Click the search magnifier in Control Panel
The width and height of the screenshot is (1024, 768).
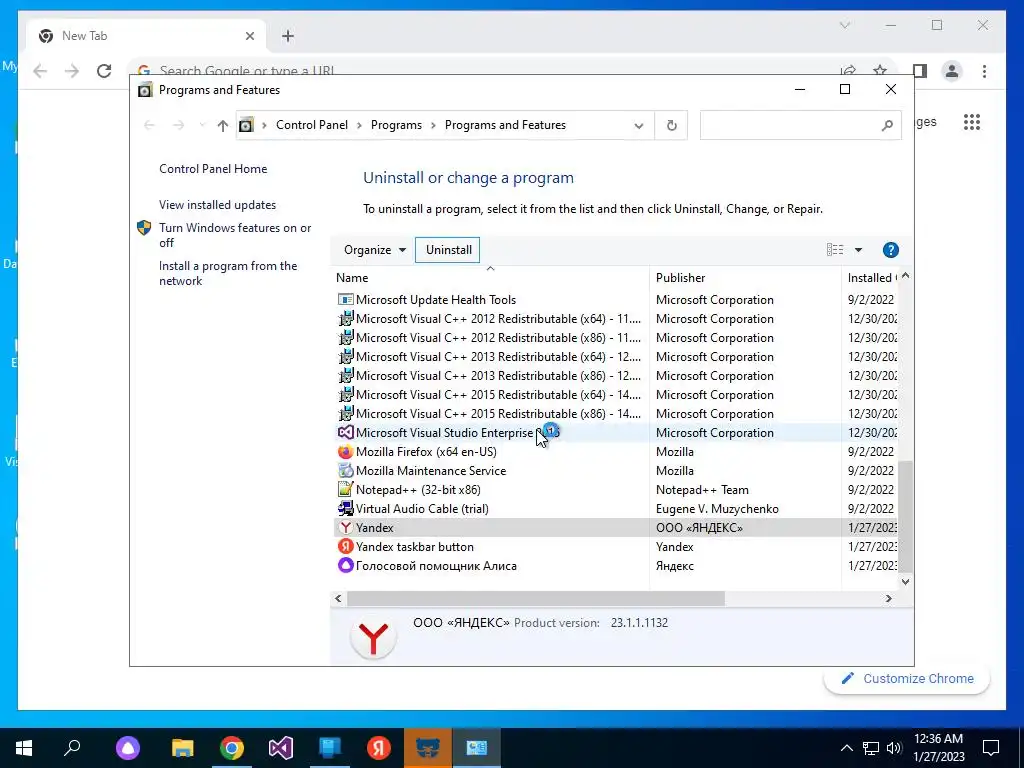(887, 125)
